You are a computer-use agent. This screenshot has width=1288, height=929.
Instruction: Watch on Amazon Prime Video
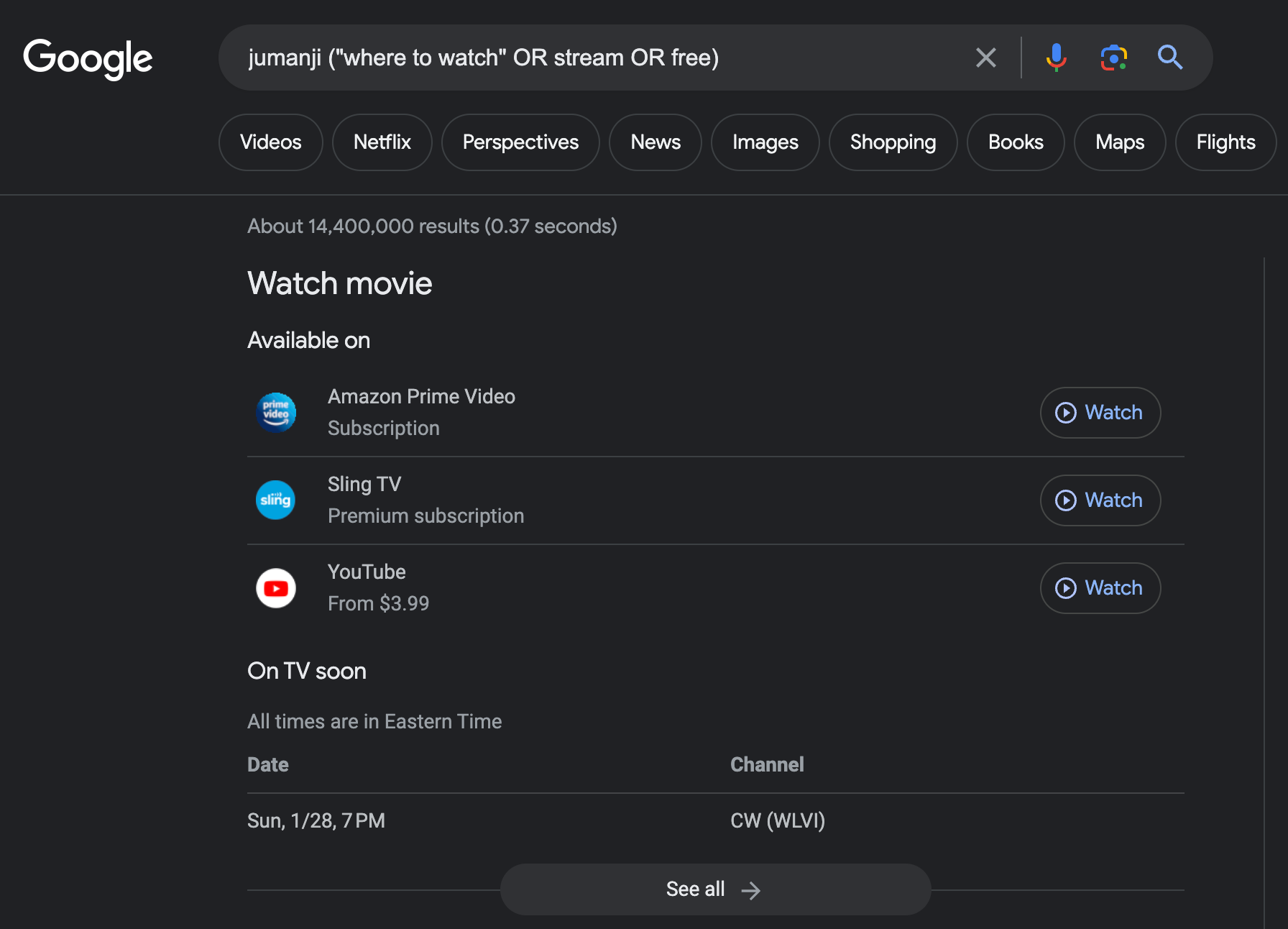coord(1100,413)
